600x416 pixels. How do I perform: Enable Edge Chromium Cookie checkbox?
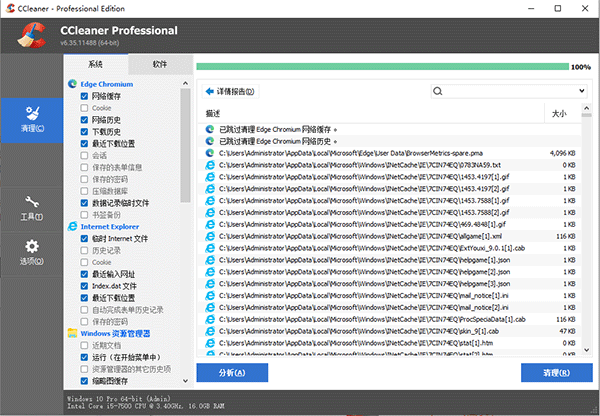coord(84,108)
